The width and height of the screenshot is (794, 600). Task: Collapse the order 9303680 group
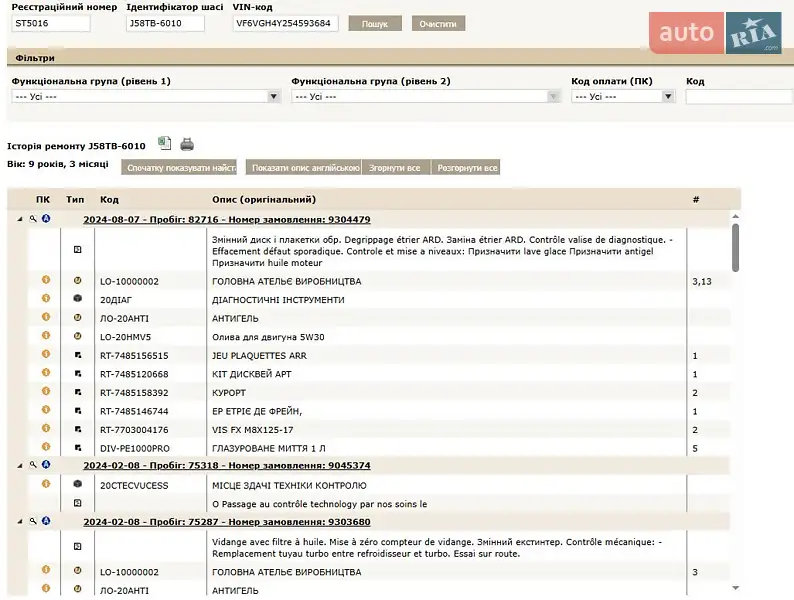tap(20, 522)
